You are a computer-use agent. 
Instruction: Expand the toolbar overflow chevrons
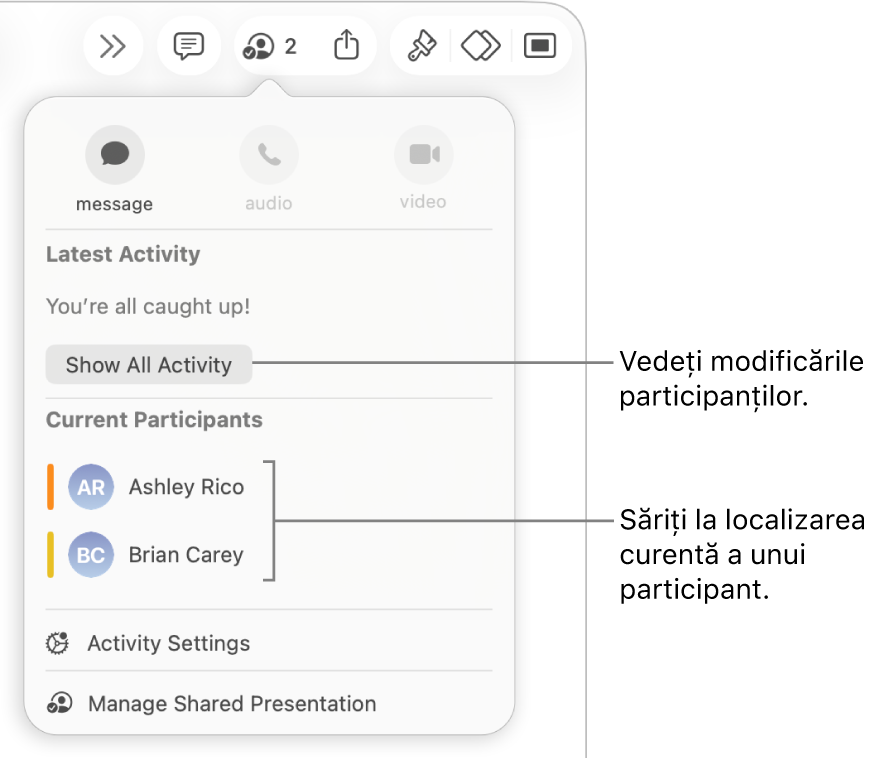click(x=113, y=46)
